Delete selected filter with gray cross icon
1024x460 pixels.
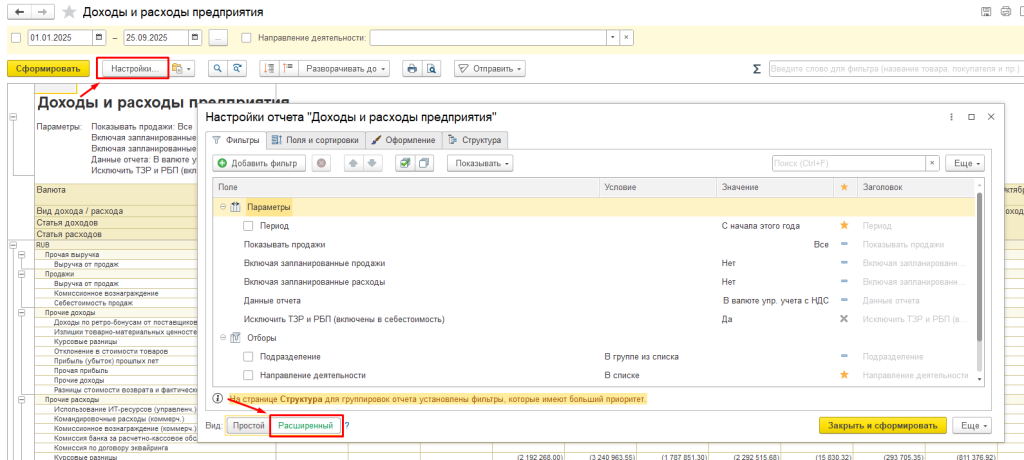322,163
